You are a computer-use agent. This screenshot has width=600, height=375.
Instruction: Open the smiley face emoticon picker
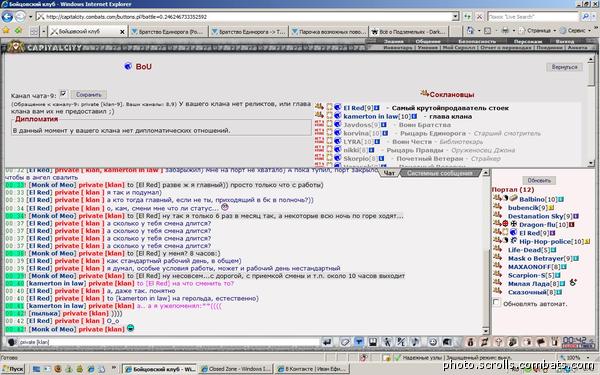tap(433, 342)
